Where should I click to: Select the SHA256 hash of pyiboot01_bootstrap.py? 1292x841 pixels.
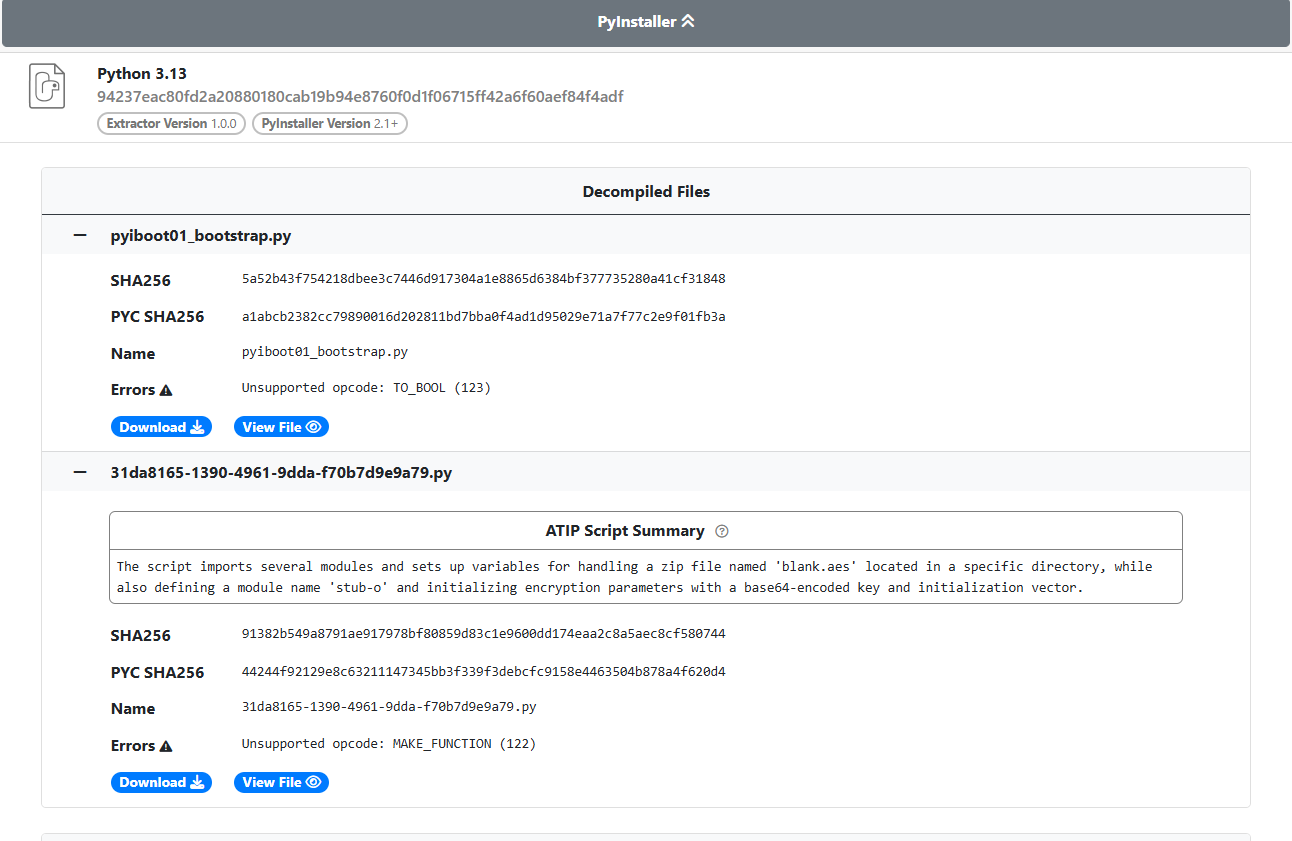482,279
